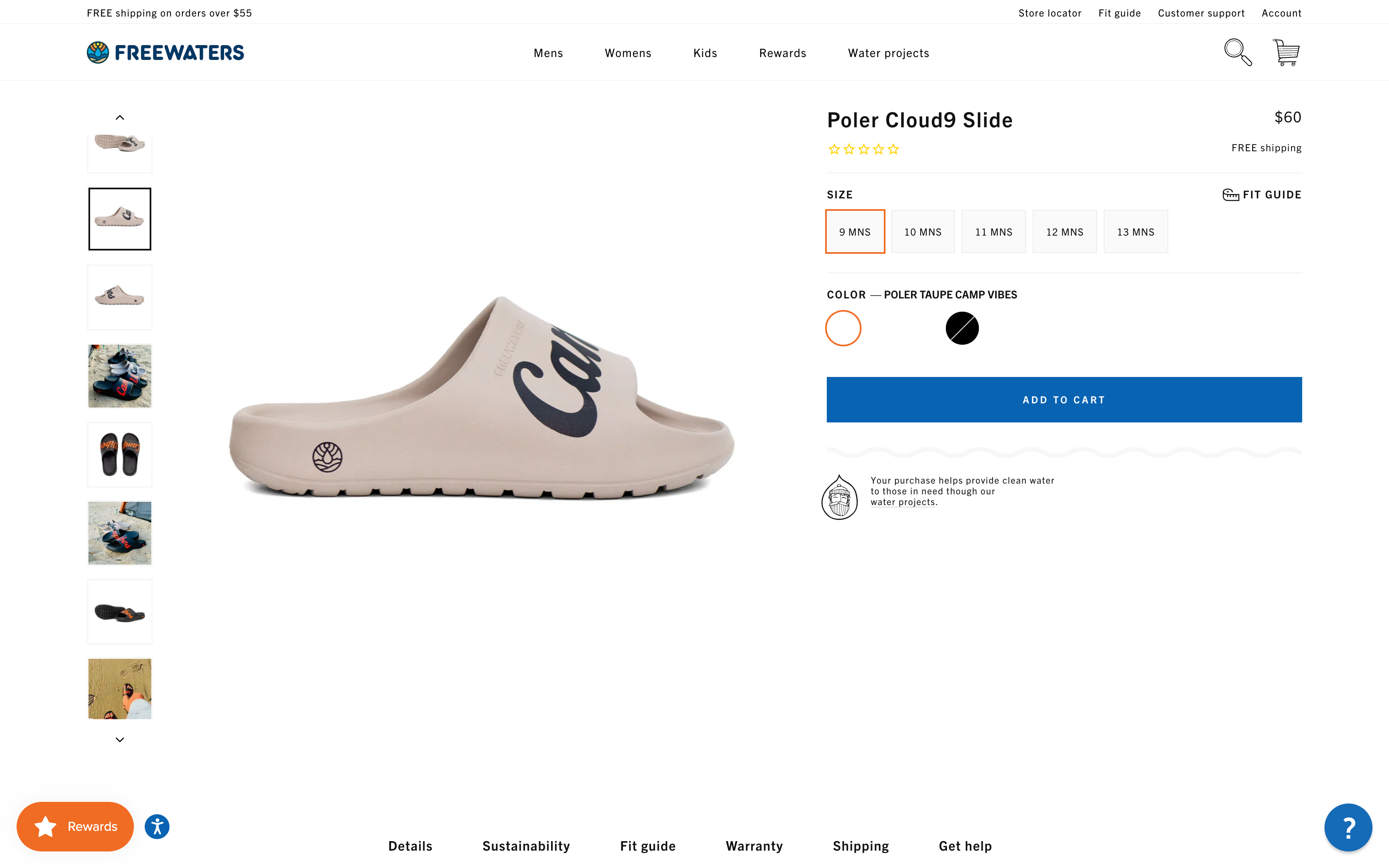
Task: Select size 10 MNS
Action: click(x=922, y=232)
